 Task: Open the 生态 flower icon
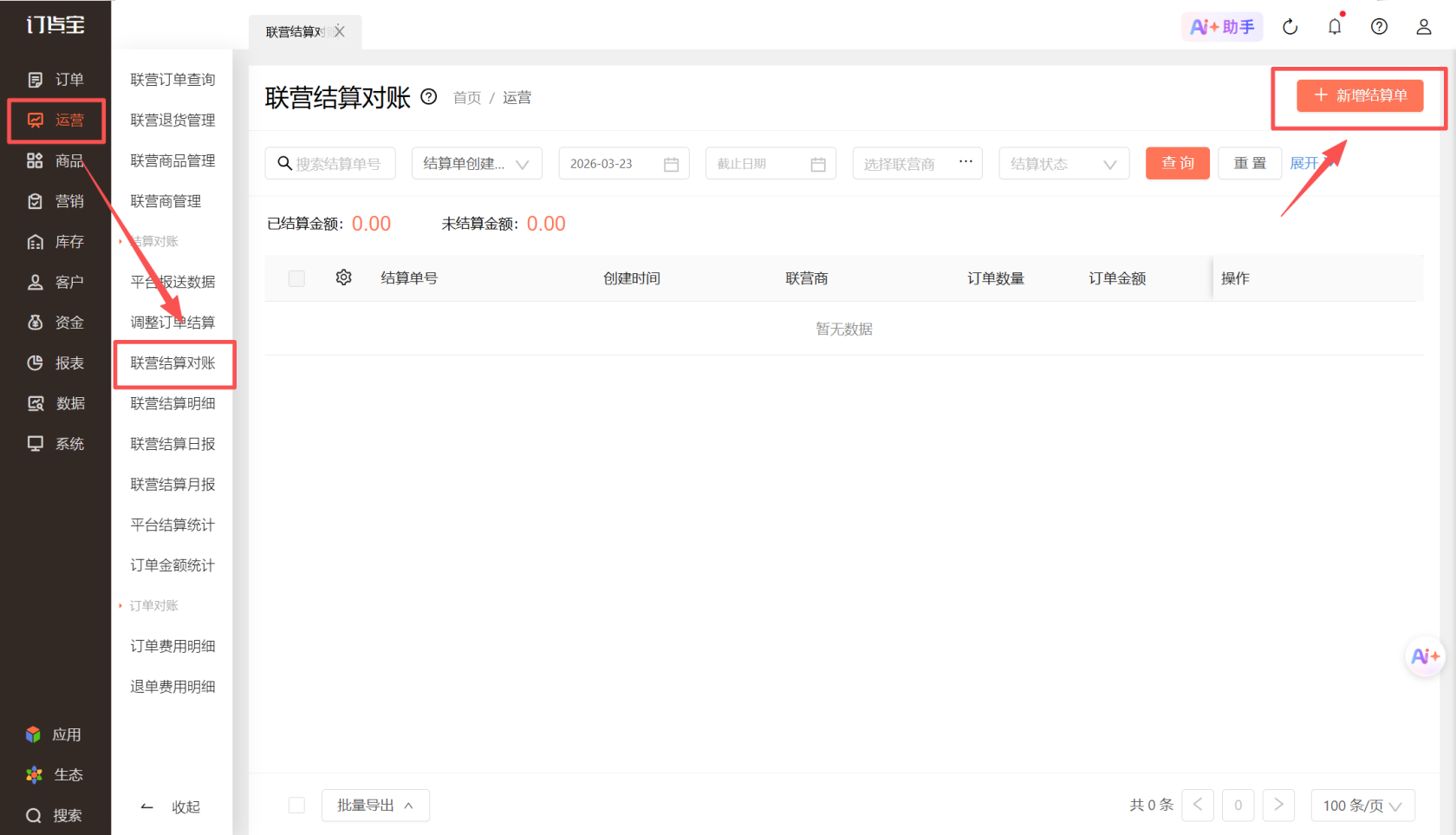point(34,775)
